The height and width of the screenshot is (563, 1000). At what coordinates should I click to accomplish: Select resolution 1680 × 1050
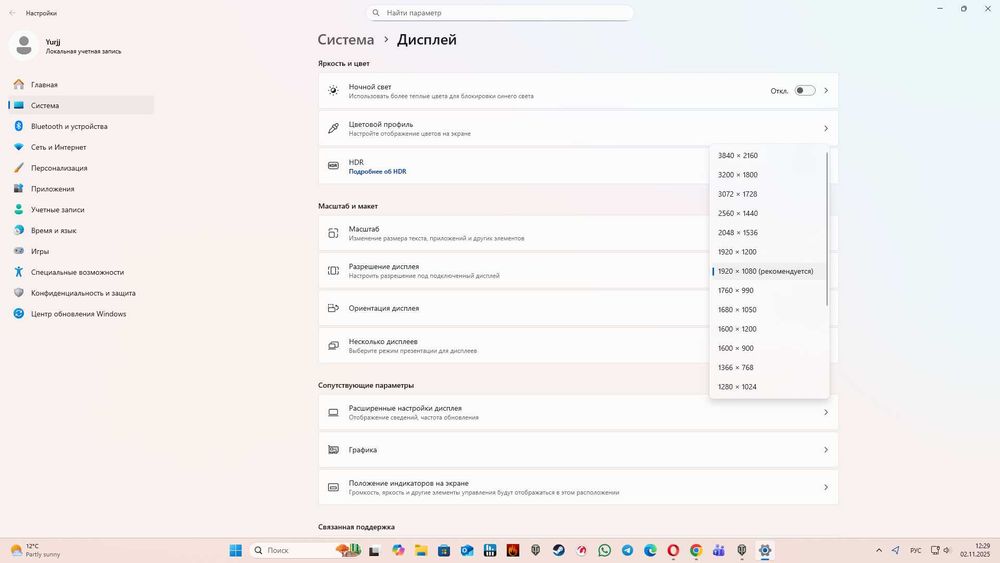768,309
